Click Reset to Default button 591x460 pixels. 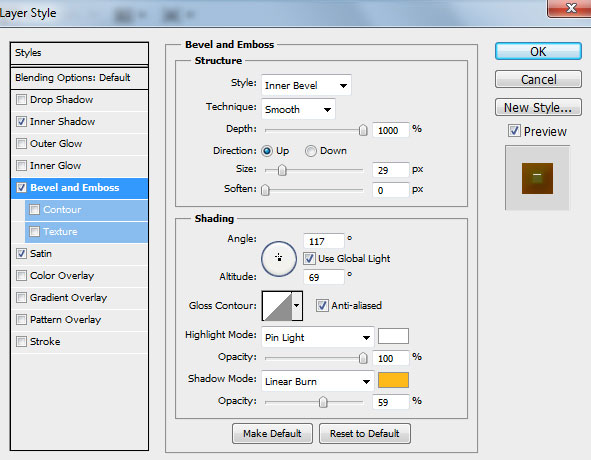pos(364,434)
